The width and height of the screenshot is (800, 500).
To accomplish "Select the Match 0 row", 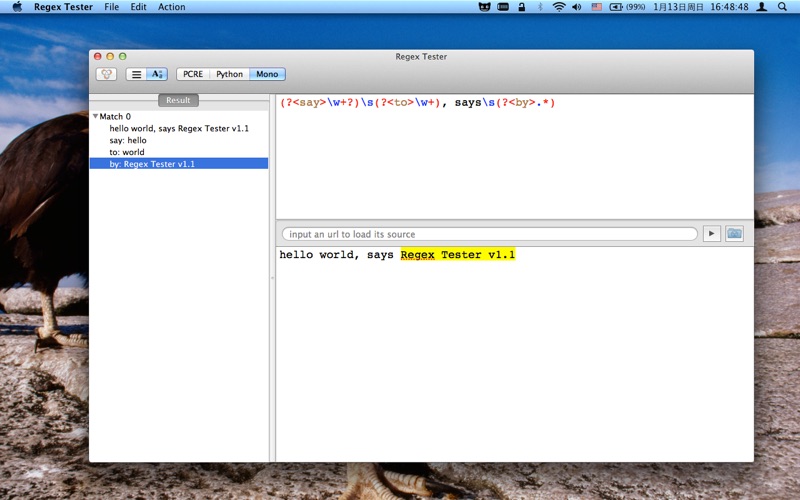I will pyautogui.click(x=179, y=116).
